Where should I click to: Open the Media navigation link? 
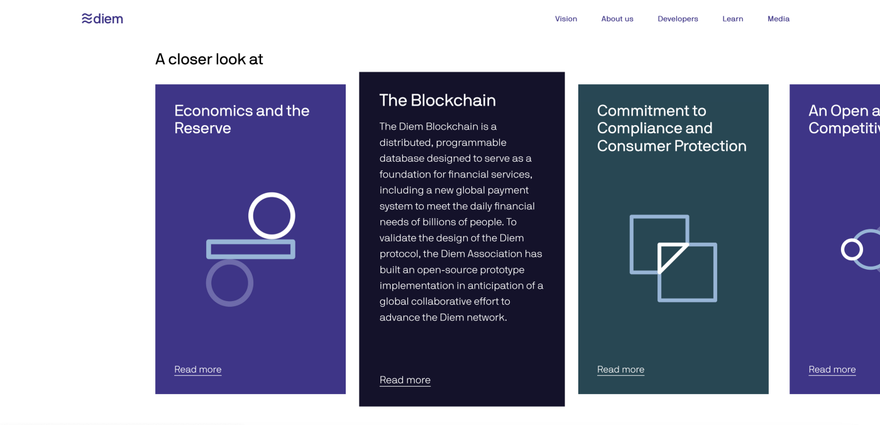pos(778,19)
